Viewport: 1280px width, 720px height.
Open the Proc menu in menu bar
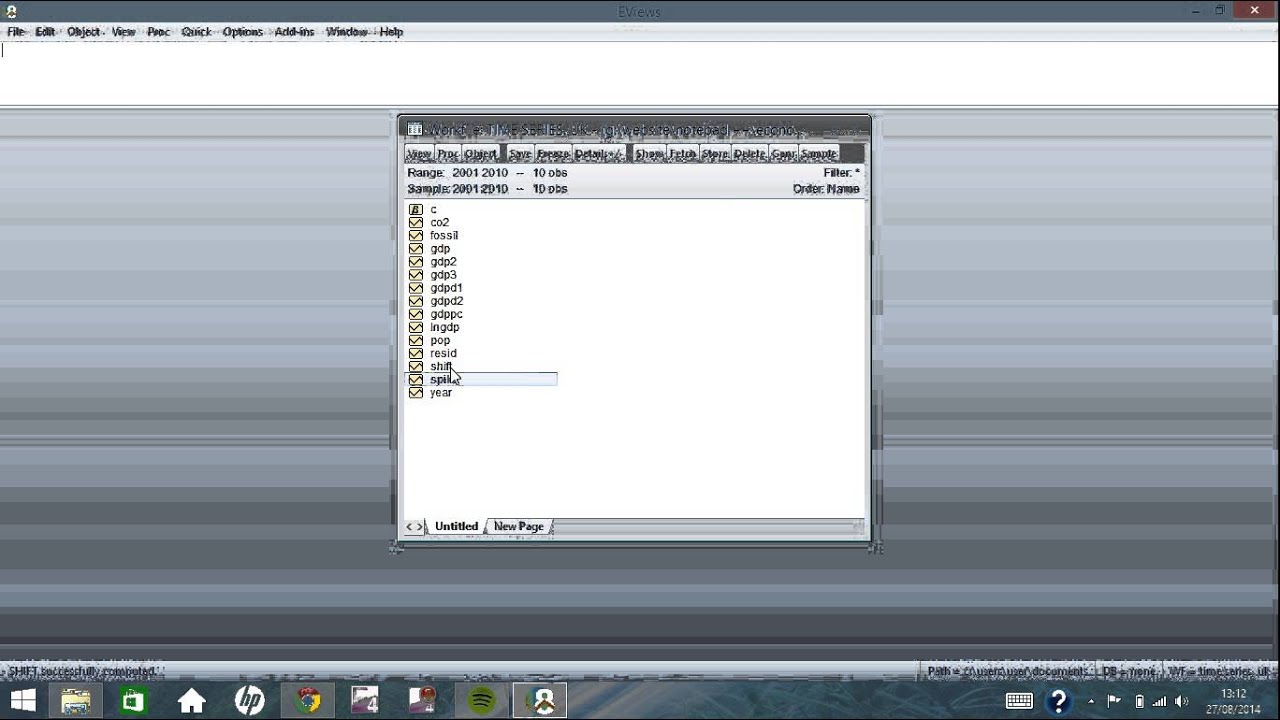(x=159, y=32)
